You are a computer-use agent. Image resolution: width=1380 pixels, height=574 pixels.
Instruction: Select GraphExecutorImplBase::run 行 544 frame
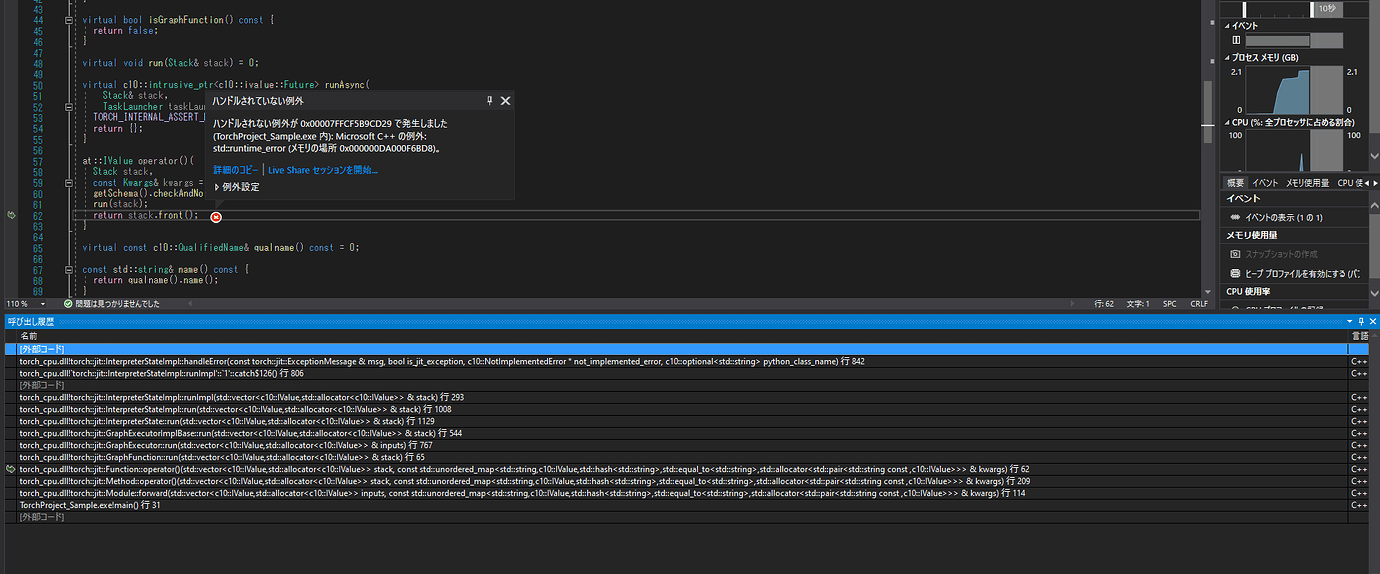pyautogui.click(x=686, y=433)
